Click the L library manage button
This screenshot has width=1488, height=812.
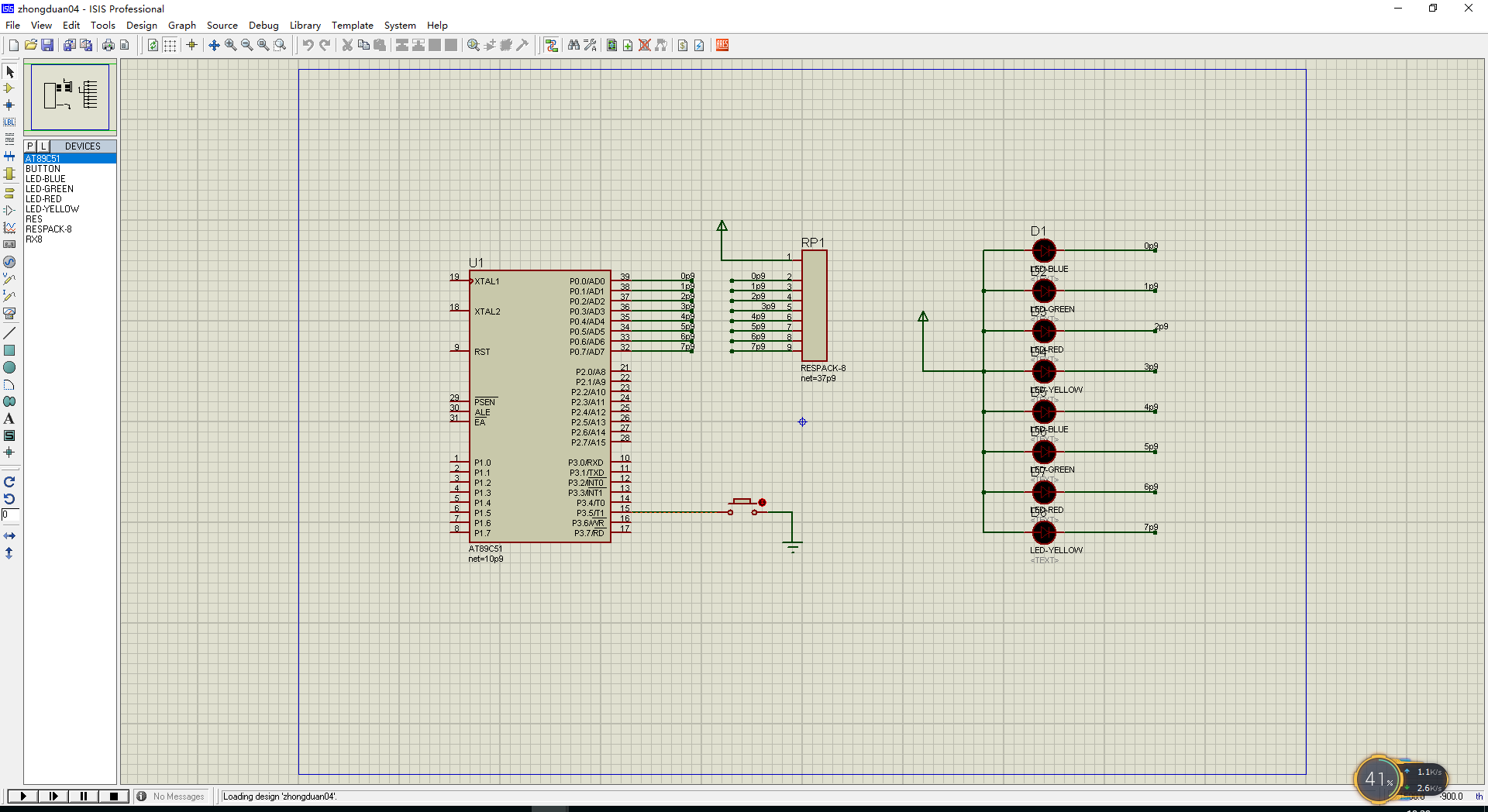coord(43,146)
